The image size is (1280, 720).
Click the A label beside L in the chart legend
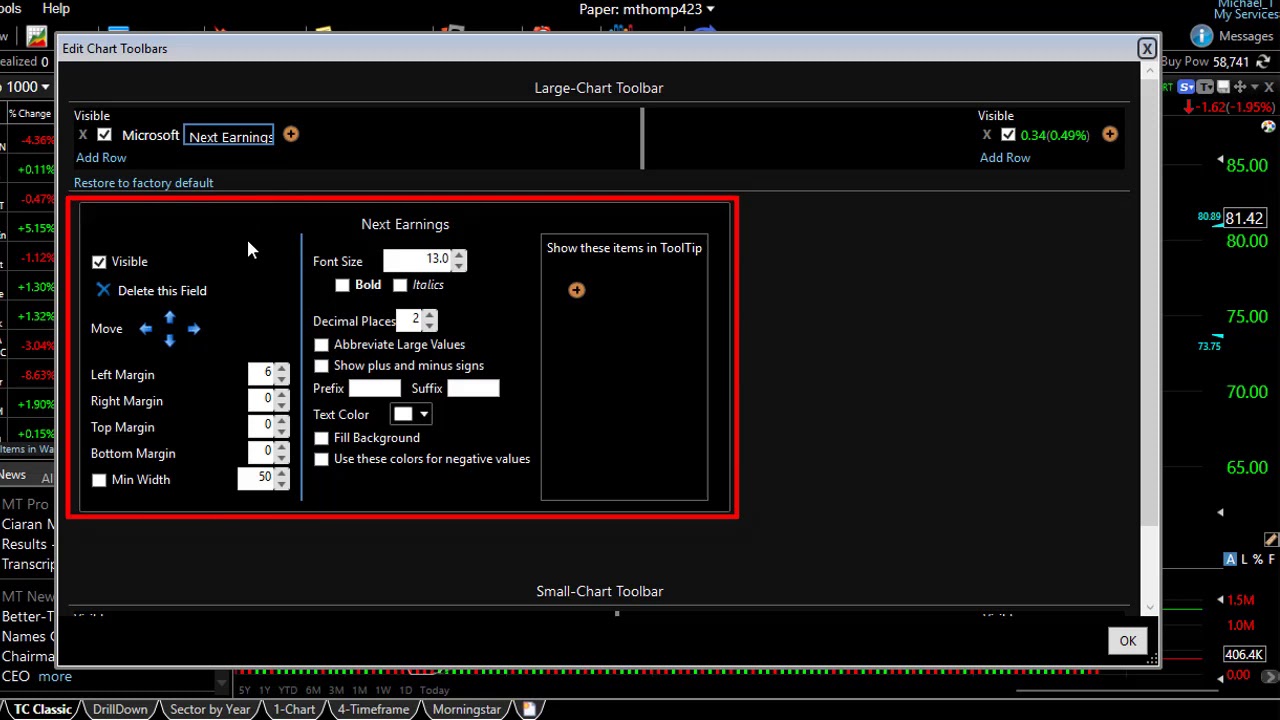1230,559
